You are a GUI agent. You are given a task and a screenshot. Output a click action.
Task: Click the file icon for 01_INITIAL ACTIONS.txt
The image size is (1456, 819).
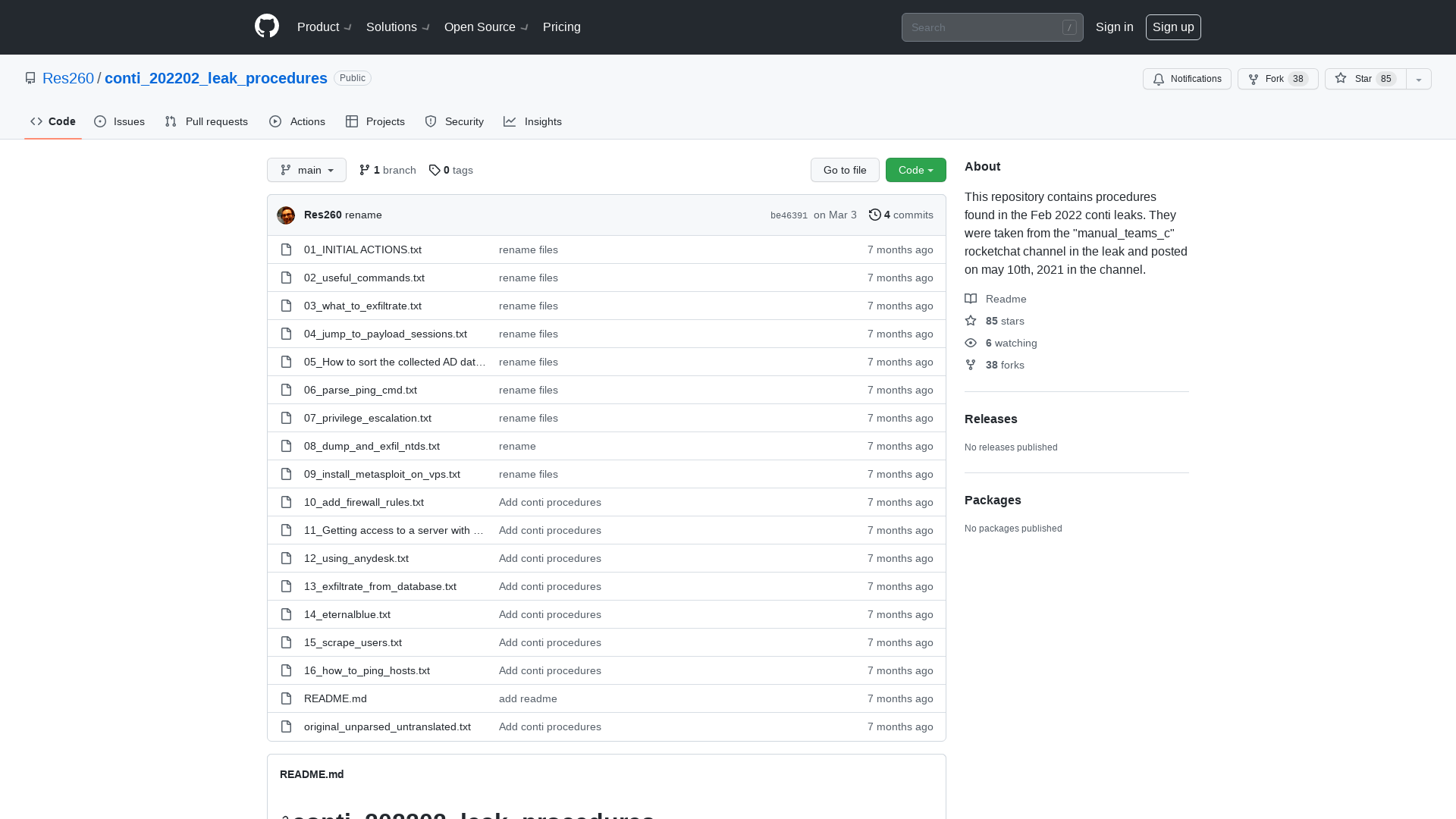tap(286, 249)
